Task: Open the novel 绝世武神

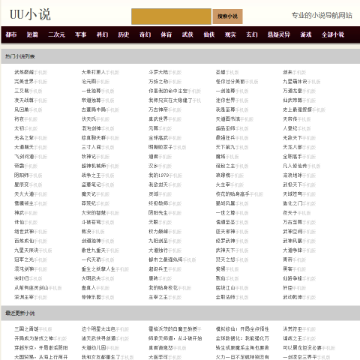Action: point(24,231)
